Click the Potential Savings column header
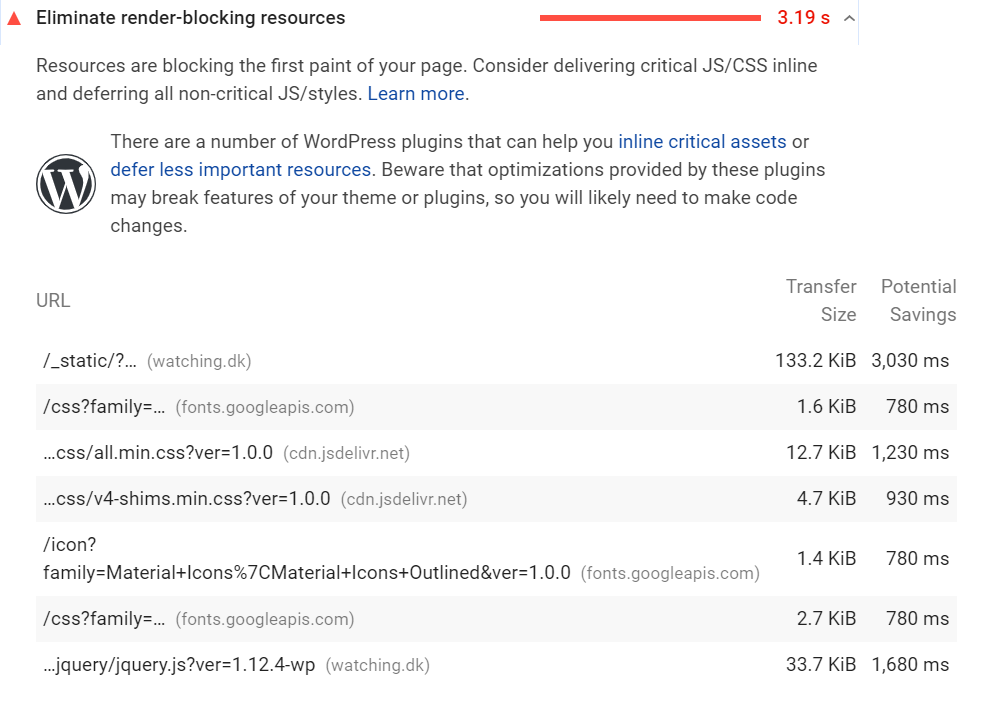This screenshot has height=702, width=999. click(x=918, y=301)
